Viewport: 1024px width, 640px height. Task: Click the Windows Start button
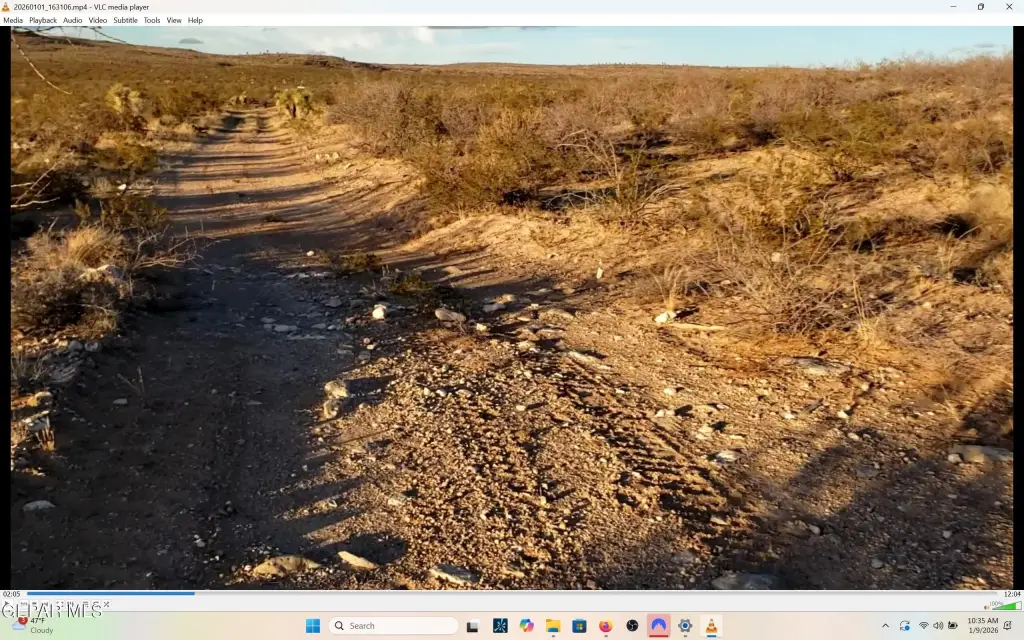313,626
